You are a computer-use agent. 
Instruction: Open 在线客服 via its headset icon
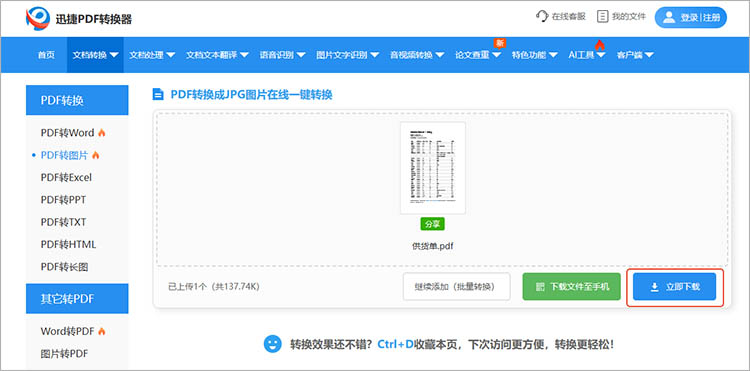point(542,16)
